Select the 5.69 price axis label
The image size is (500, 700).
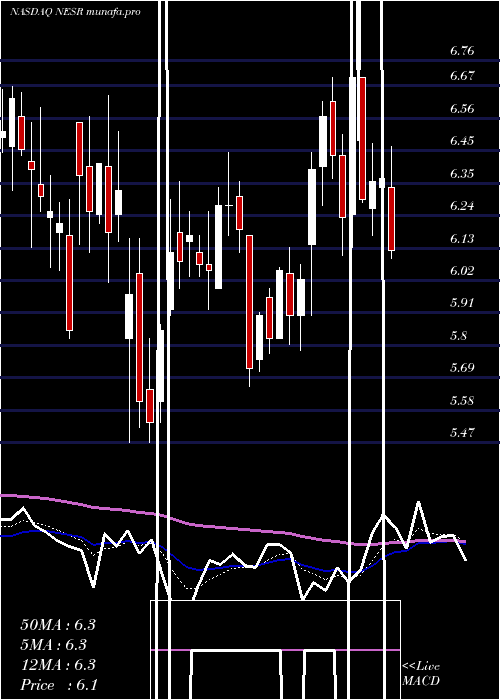tap(462, 368)
